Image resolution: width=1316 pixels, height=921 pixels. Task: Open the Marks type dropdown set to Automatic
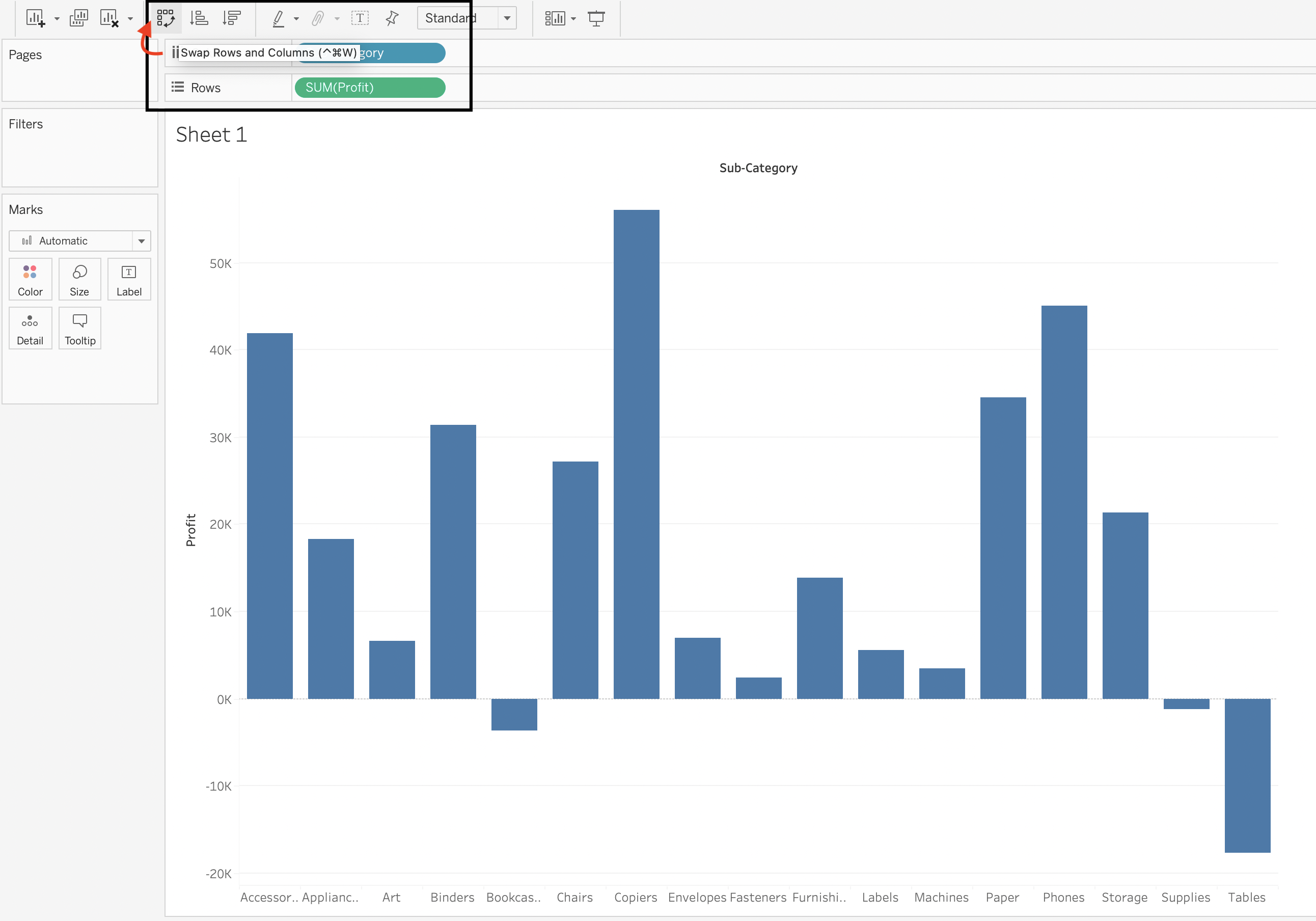click(142, 241)
